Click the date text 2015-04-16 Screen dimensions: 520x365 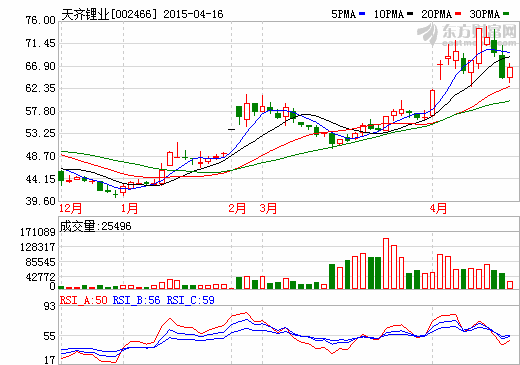[x=193, y=14]
